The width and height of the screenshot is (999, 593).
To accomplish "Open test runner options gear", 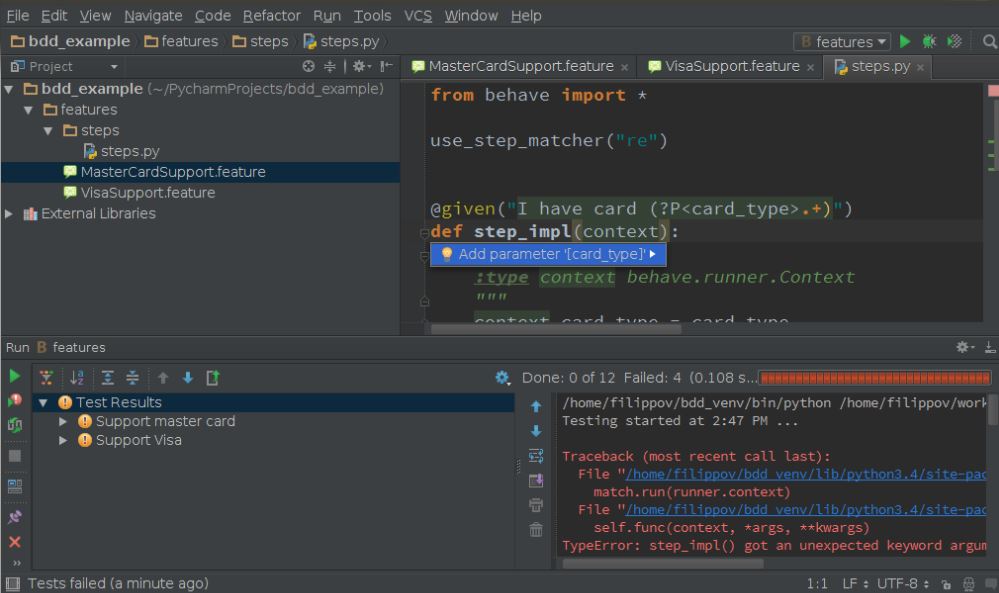I will (x=503, y=378).
